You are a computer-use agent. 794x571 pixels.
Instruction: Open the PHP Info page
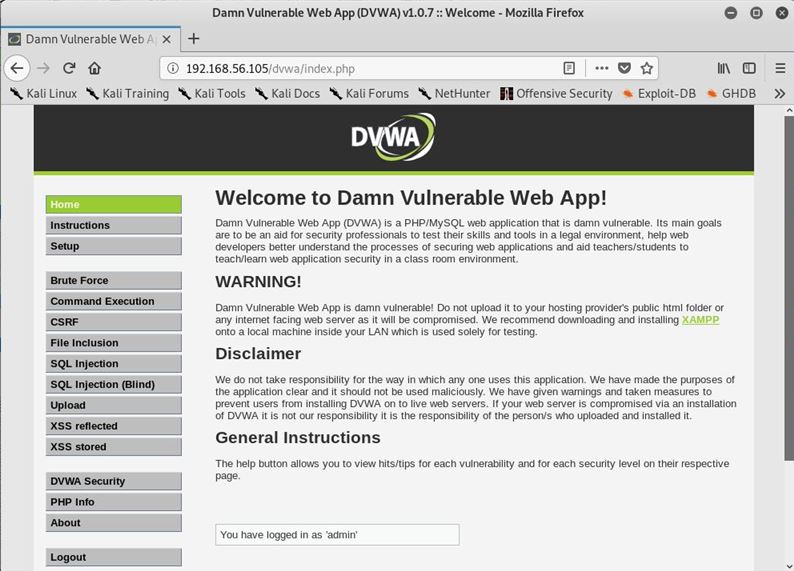[x=113, y=502]
